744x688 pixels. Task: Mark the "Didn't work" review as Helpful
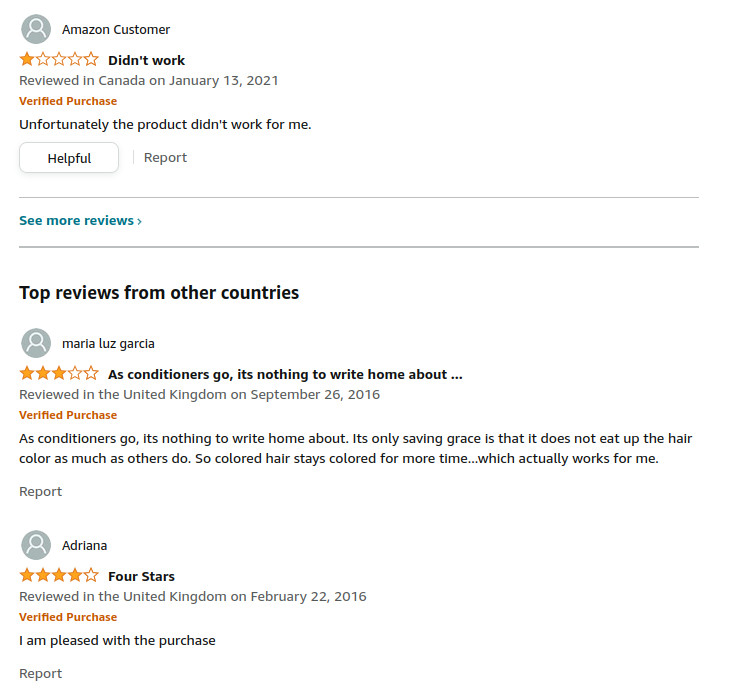tap(69, 158)
